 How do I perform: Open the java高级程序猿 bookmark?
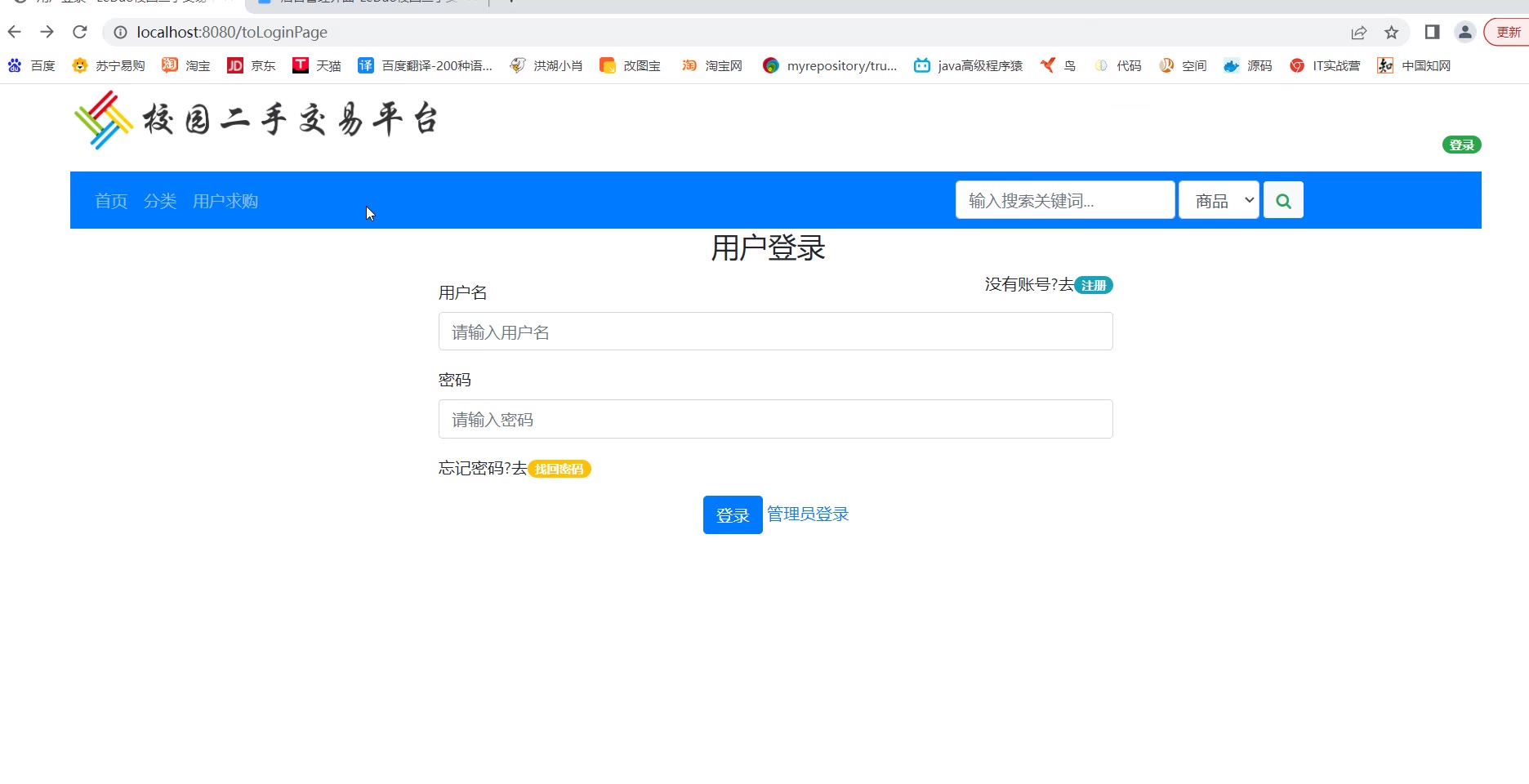[968, 65]
